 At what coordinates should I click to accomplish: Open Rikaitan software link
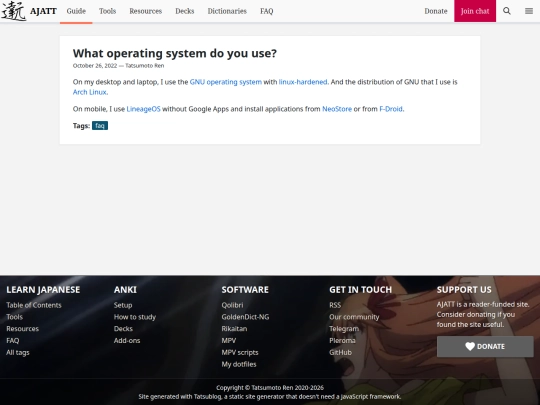tap(234, 329)
